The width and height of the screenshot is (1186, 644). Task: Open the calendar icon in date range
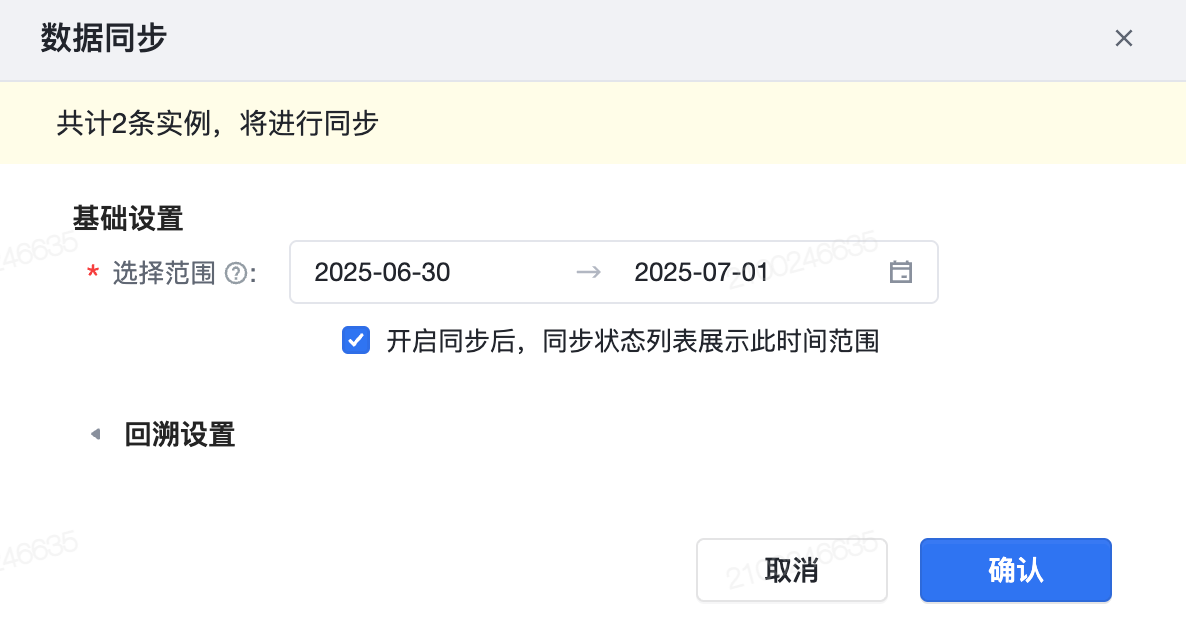[901, 272]
